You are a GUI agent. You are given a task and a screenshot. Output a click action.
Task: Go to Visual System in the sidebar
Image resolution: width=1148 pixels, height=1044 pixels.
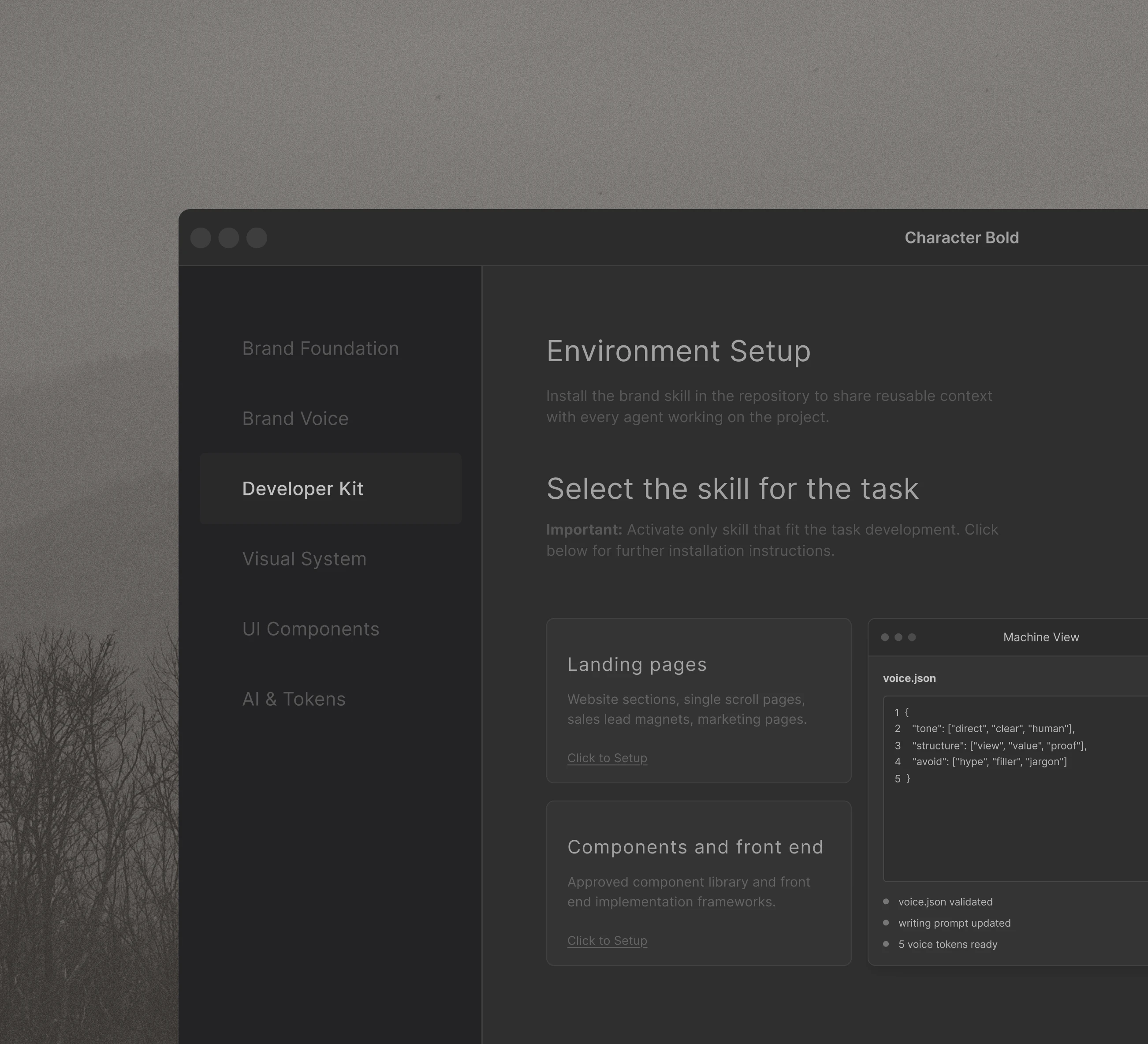304,559
